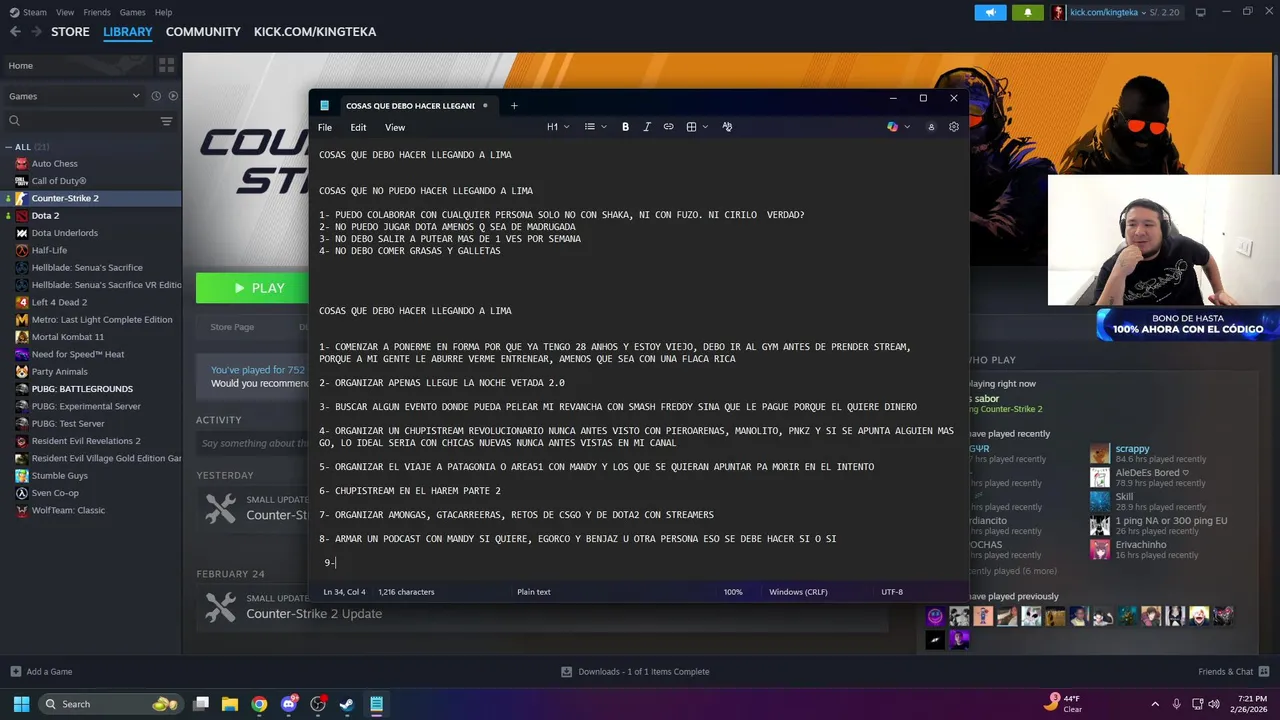1280x720 pixels.
Task: Open Steam library advanced filters
Action: tap(166, 121)
